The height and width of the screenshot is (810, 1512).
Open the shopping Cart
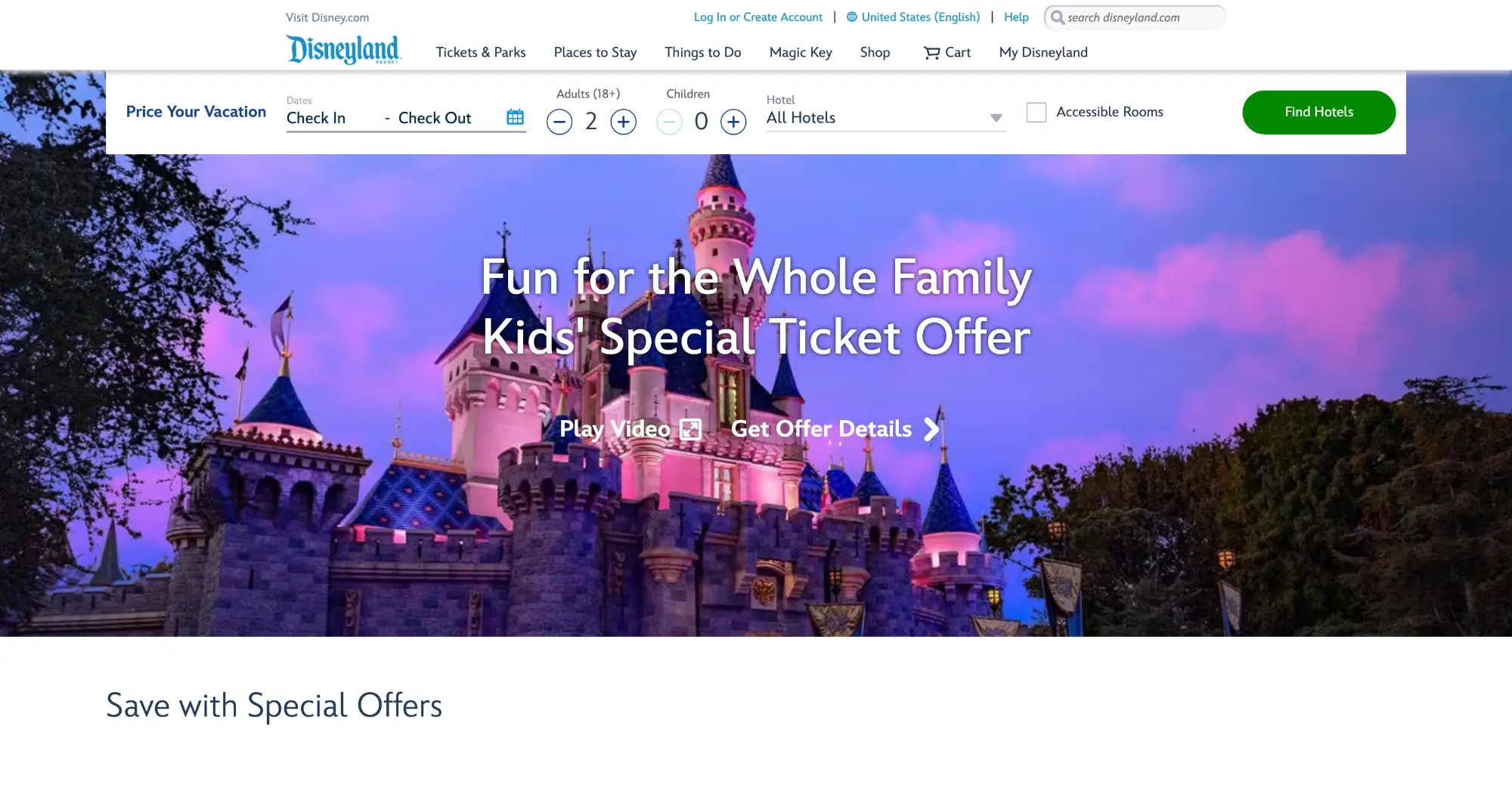click(947, 52)
